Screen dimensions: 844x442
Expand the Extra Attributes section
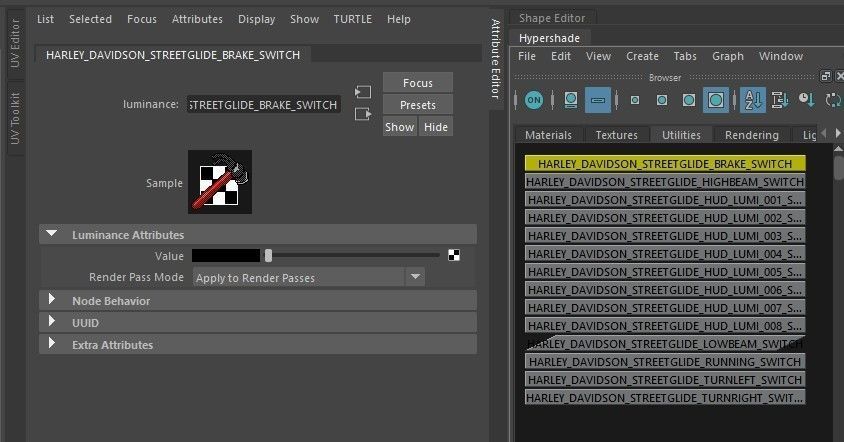tap(52, 344)
